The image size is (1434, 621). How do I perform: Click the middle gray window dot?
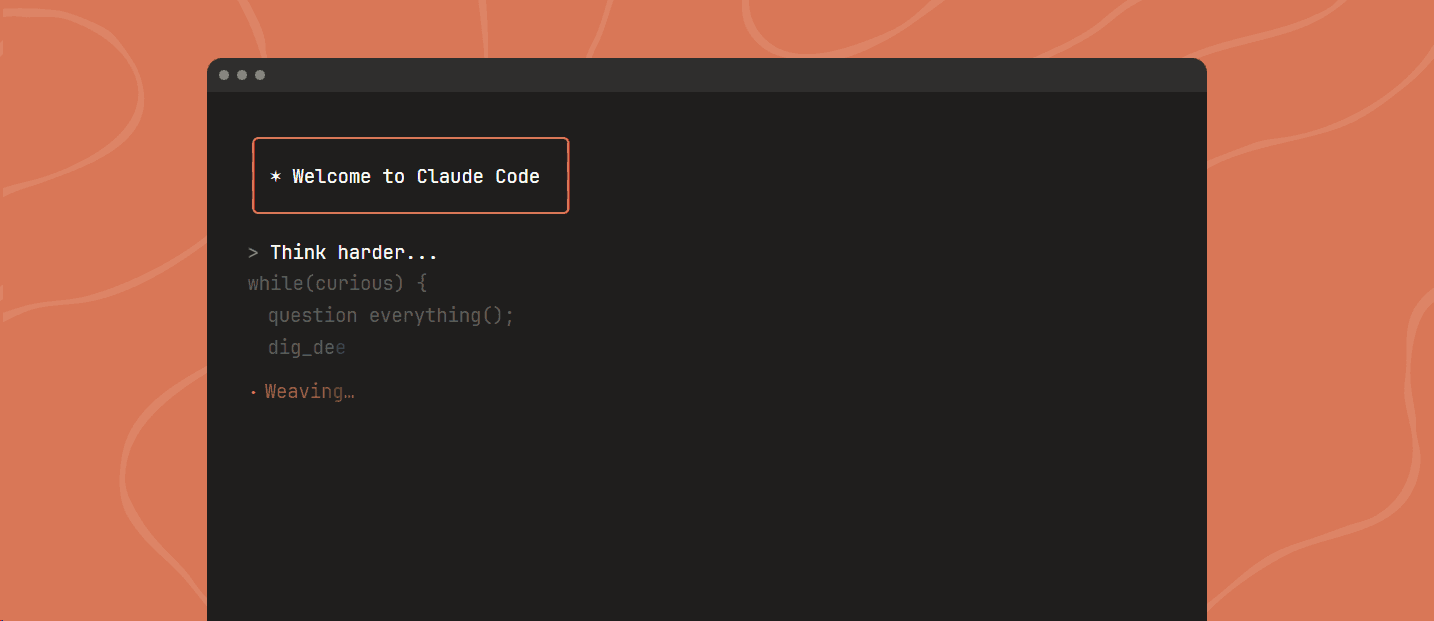click(242, 75)
